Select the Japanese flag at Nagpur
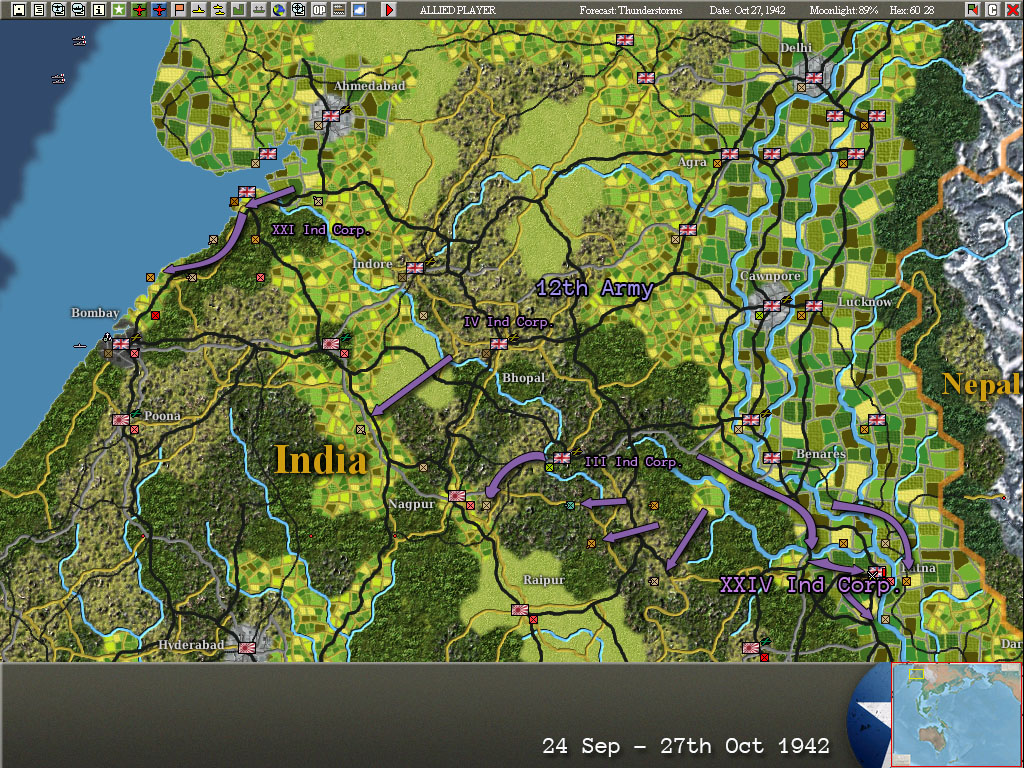 tap(457, 496)
